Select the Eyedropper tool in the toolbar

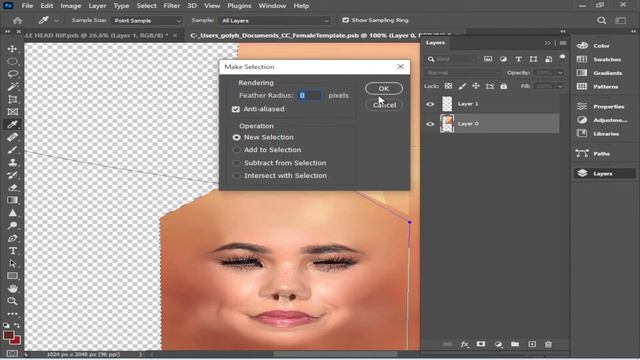coord(12,124)
